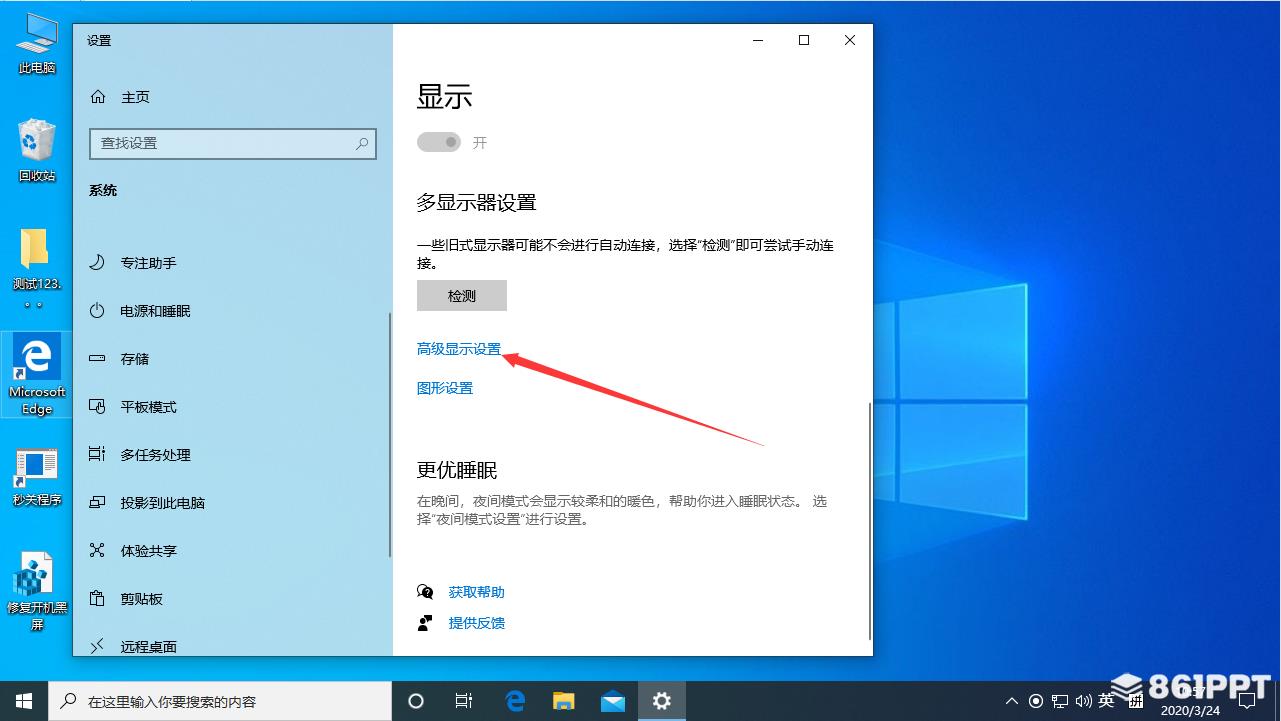Open Multitasking (多任务处理) settings
The height and width of the screenshot is (721, 1281).
(x=140, y=455)
